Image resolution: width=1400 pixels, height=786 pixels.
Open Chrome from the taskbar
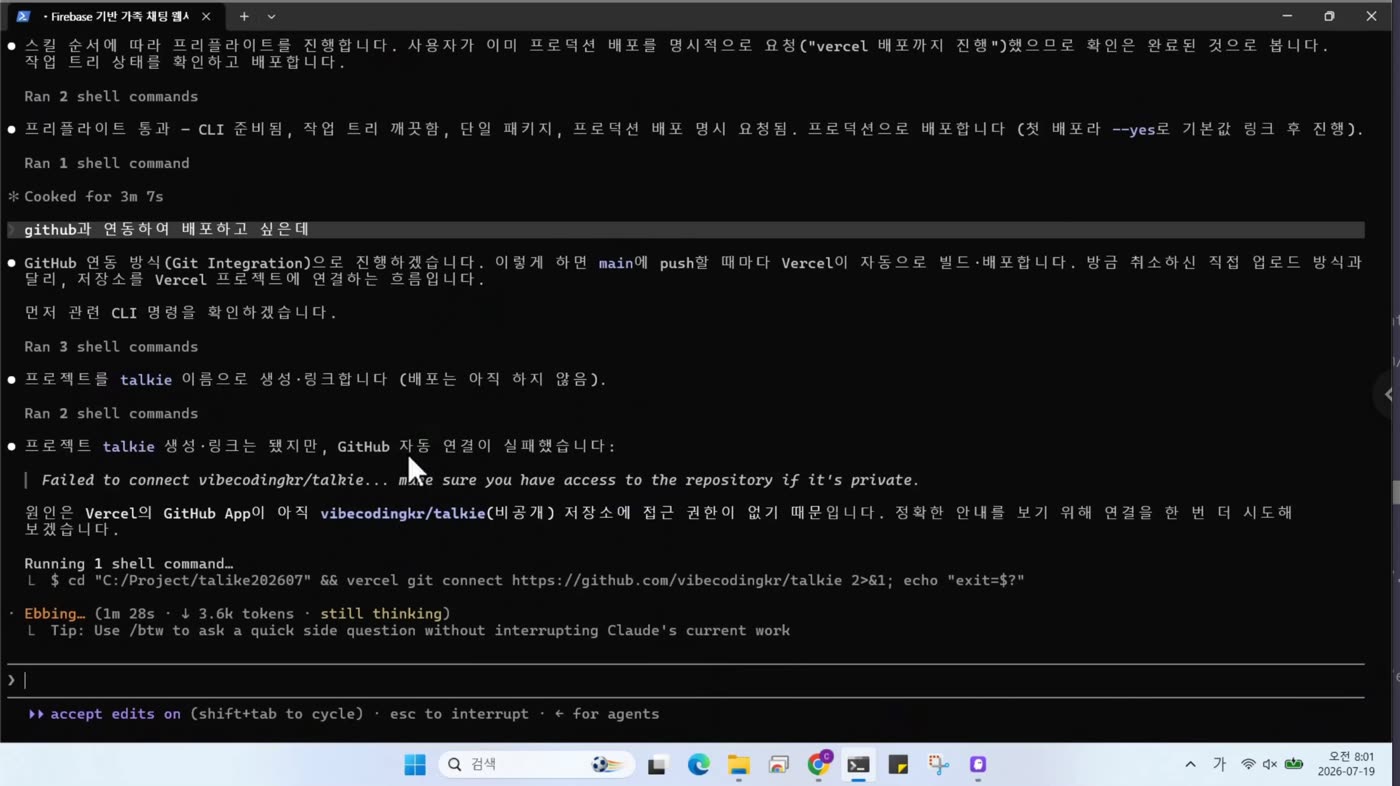click(819, 765)
